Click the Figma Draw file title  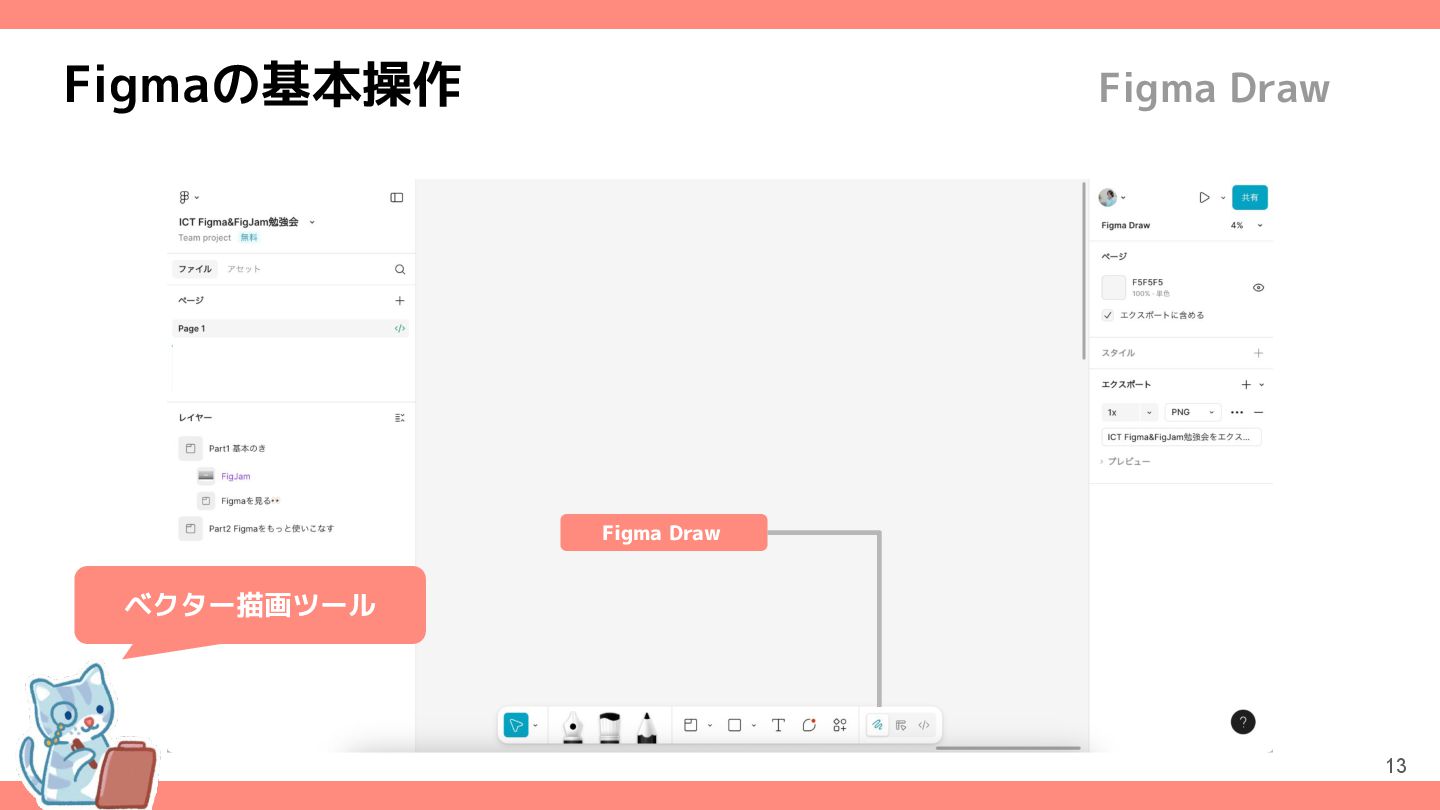[1126, 225]
